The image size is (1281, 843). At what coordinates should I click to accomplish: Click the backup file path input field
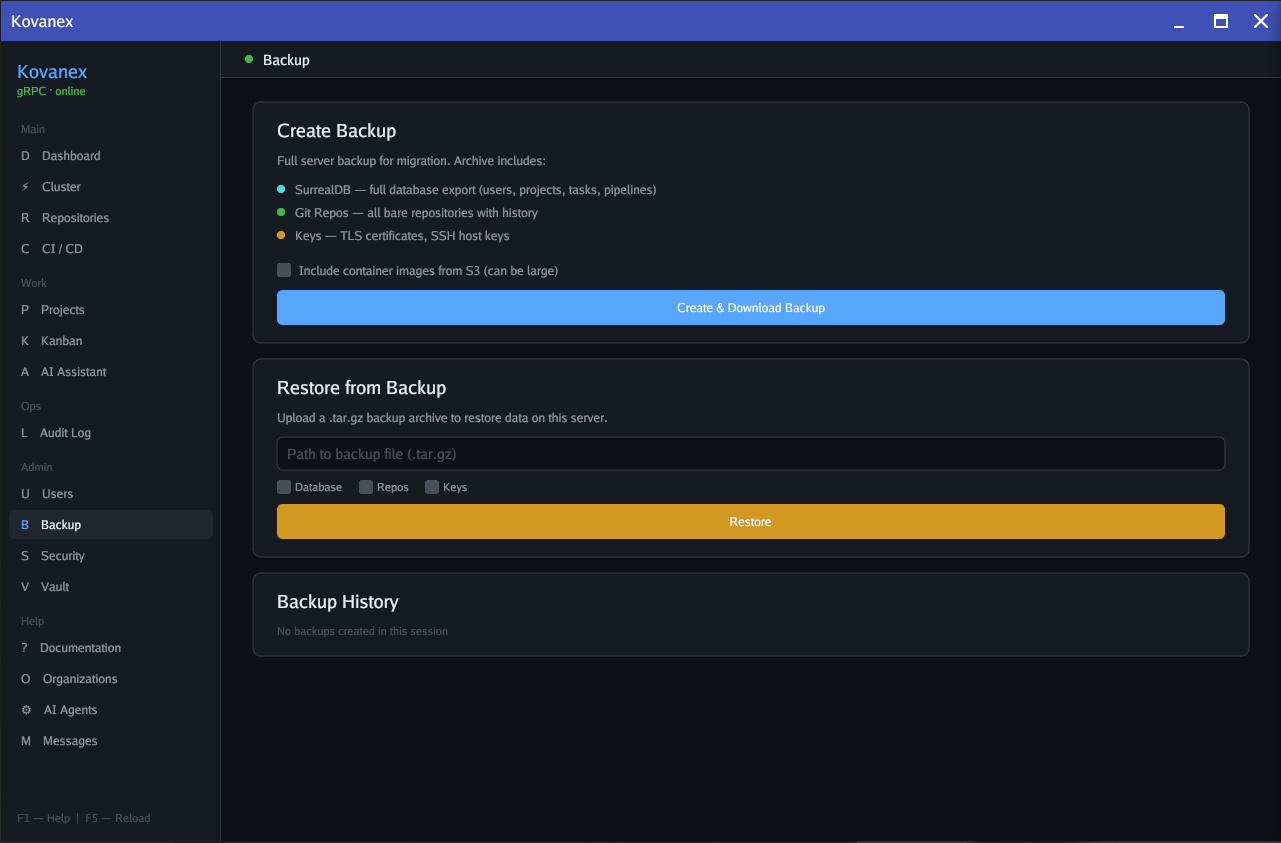pos(750,453)
